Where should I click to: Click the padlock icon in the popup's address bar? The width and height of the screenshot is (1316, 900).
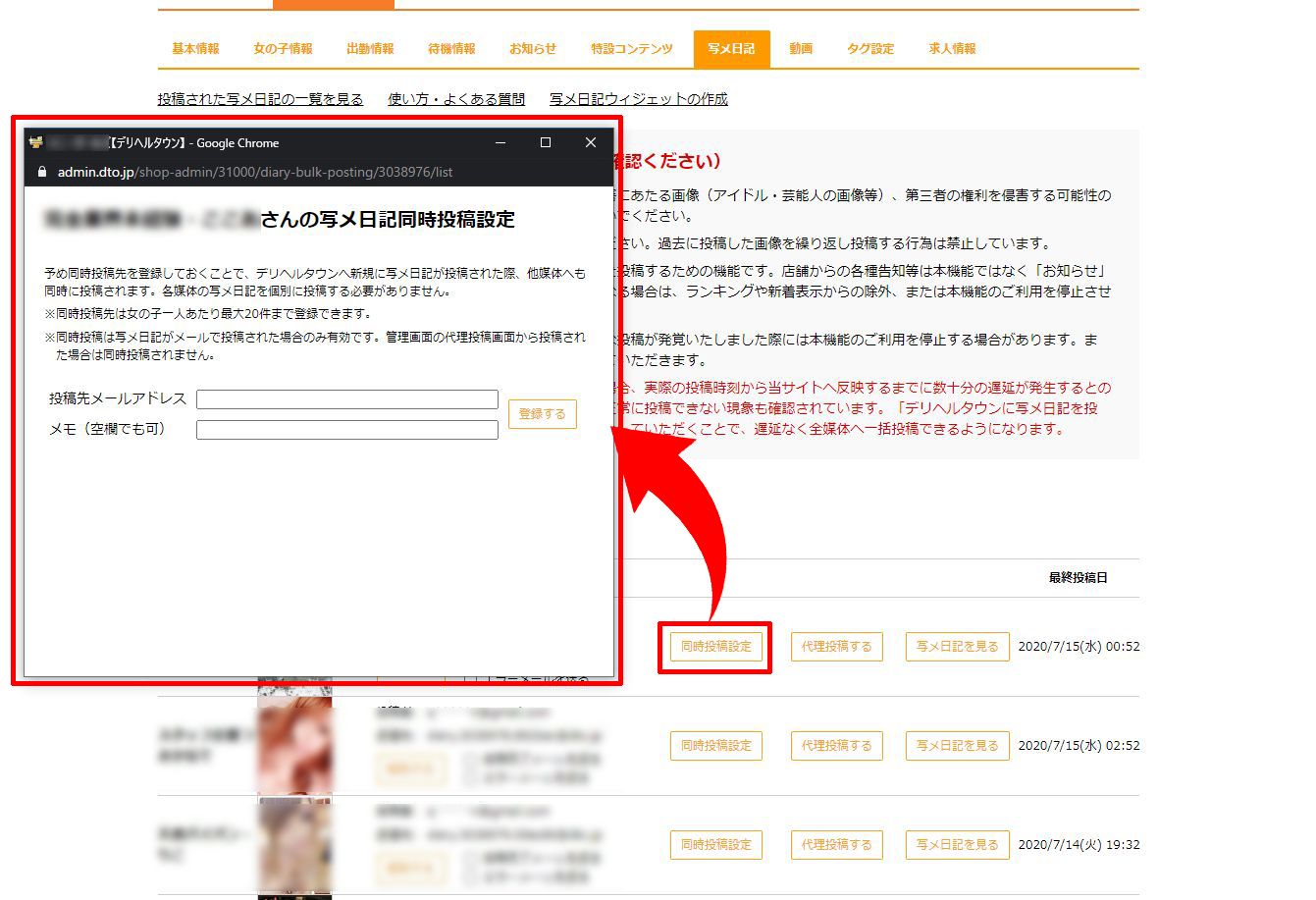pos(41,171)
